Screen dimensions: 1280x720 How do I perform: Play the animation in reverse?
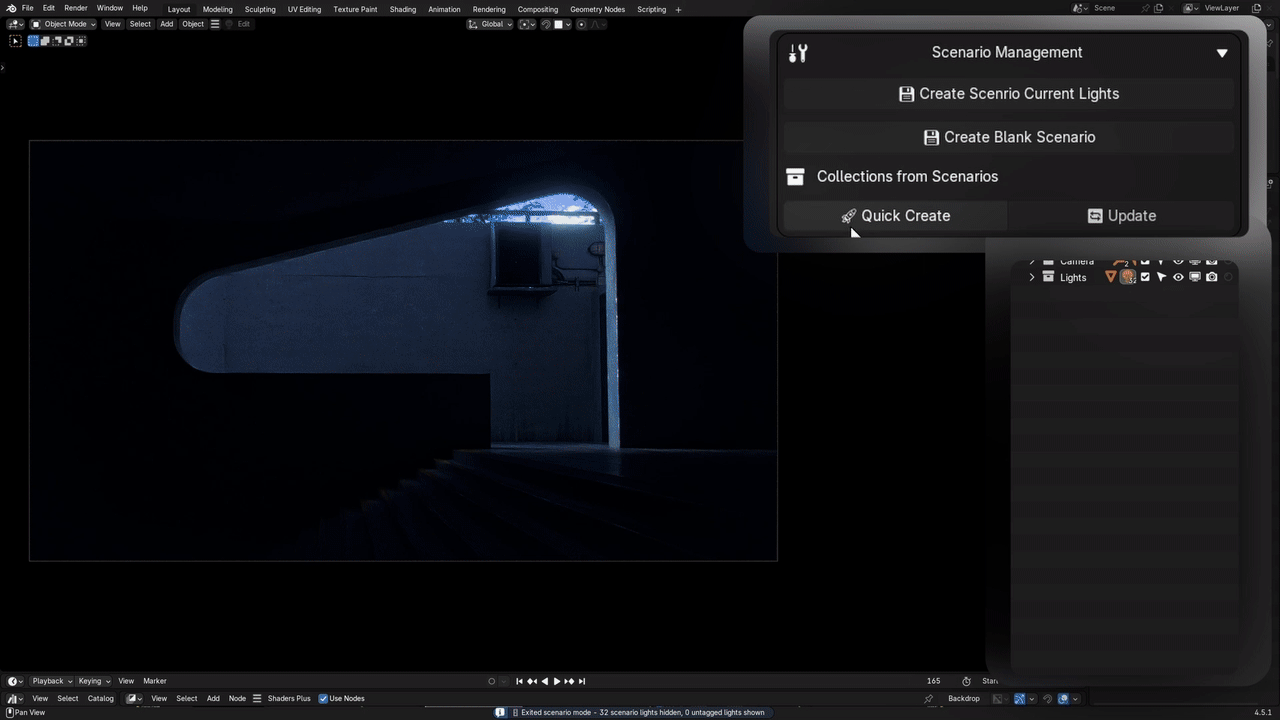(544, 681)
